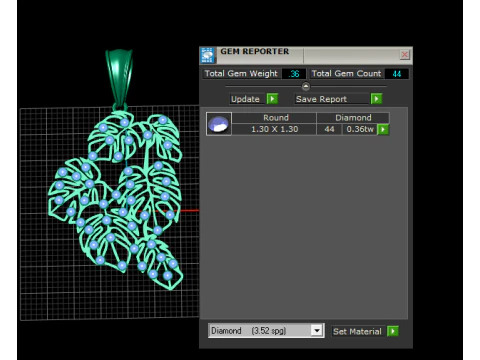This screenshot has height=360, width=480.
Task: Click the Gem Reporter panel icon
Action: pyautogui.click(x=207, y=55)
